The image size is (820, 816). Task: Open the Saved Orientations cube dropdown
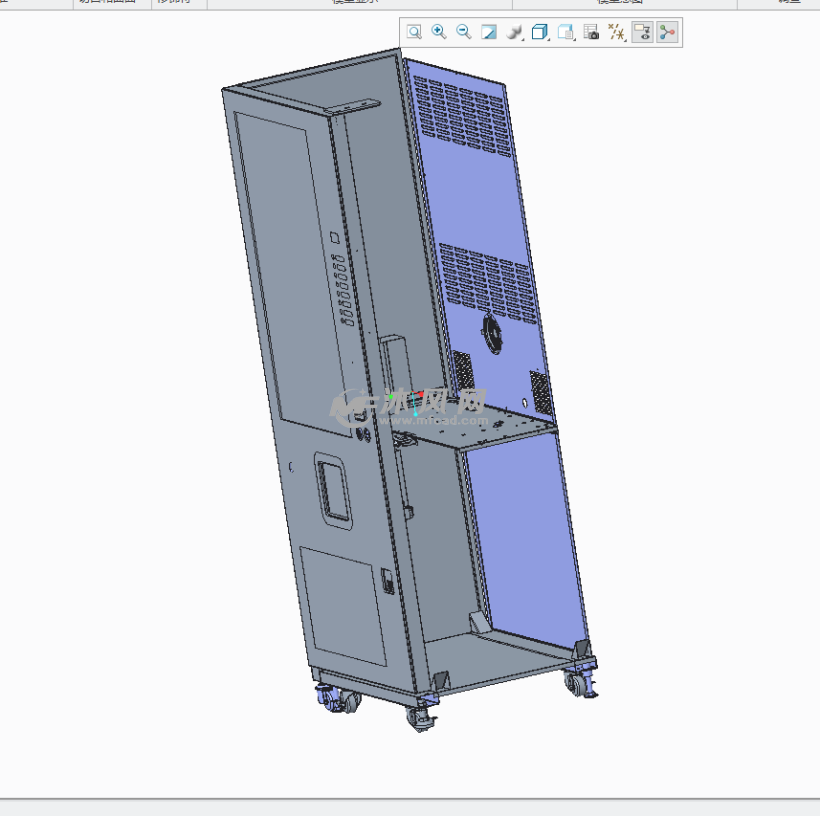point(540,32)
